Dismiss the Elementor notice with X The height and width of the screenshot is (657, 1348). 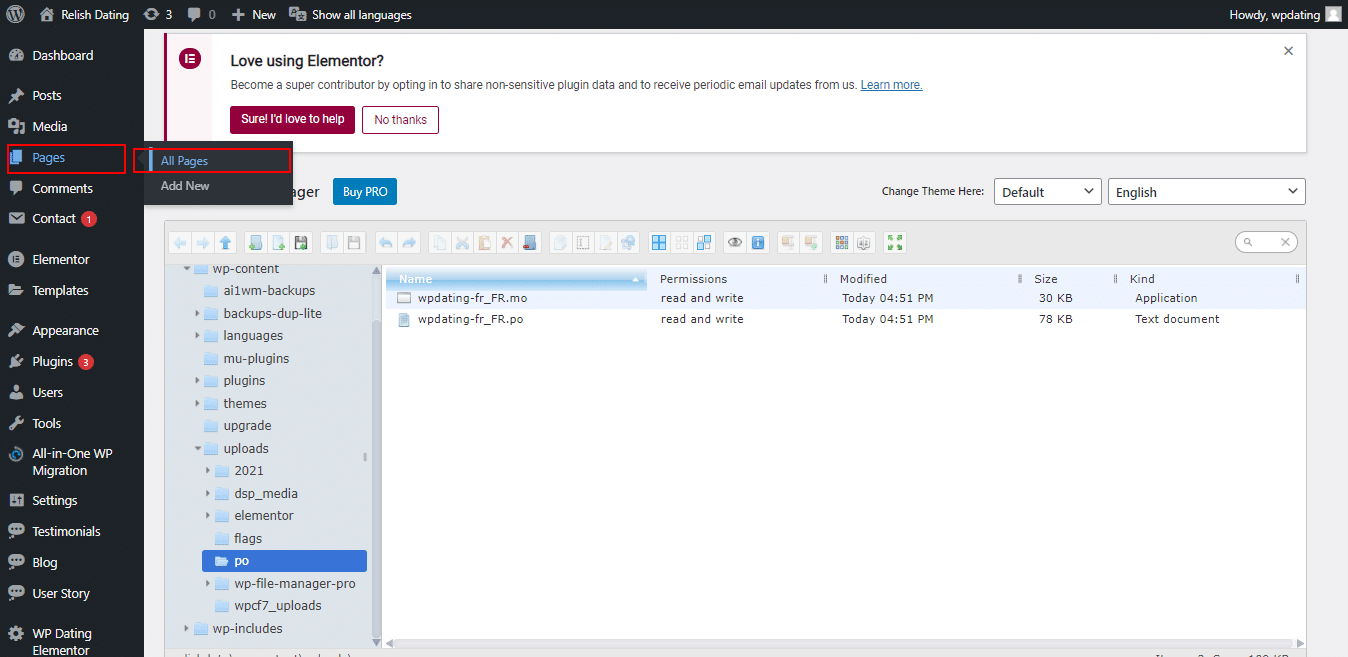click(1288, 51)
